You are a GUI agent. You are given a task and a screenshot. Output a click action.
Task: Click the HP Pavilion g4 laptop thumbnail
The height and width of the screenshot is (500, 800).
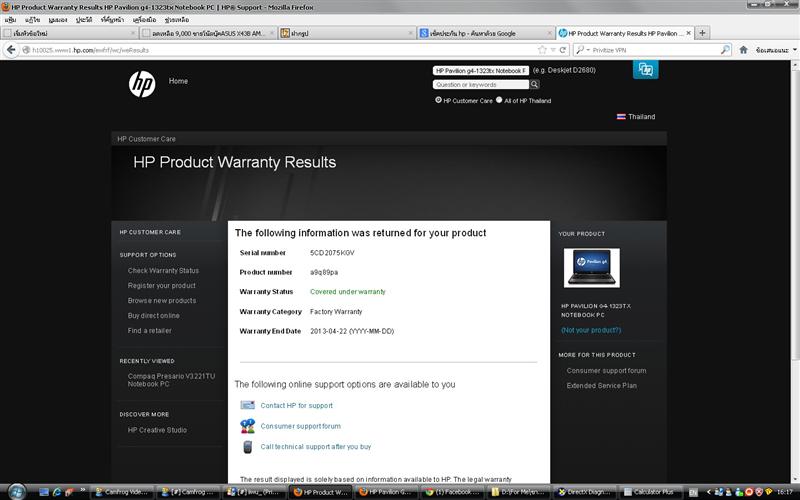coord(592,268)
